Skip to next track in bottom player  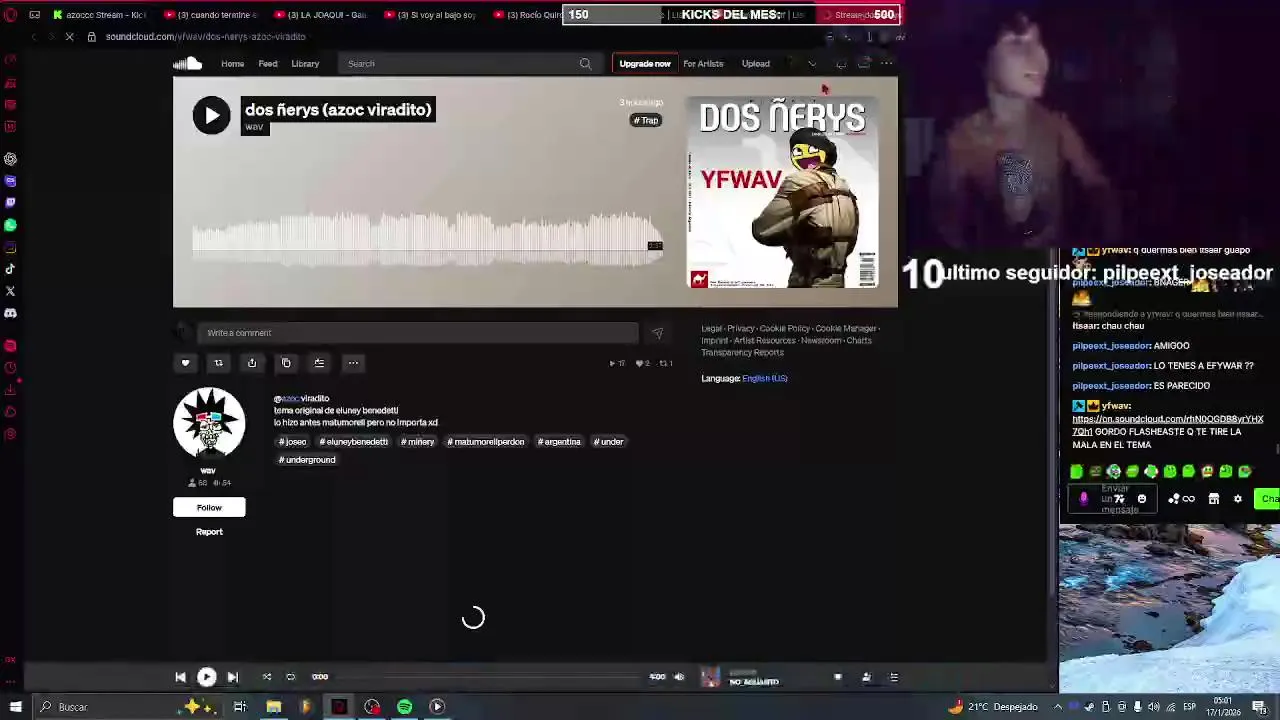tap(232, 677)
